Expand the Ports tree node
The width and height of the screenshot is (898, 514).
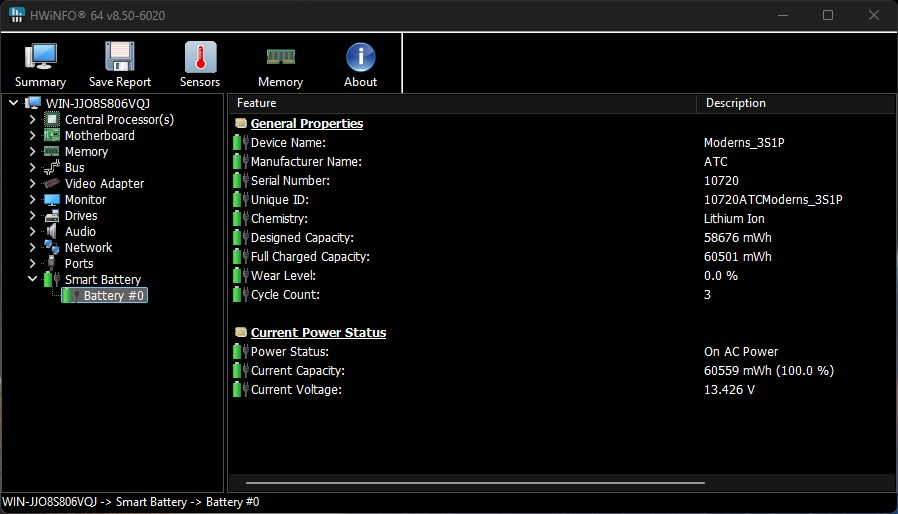tap(33, 264)
